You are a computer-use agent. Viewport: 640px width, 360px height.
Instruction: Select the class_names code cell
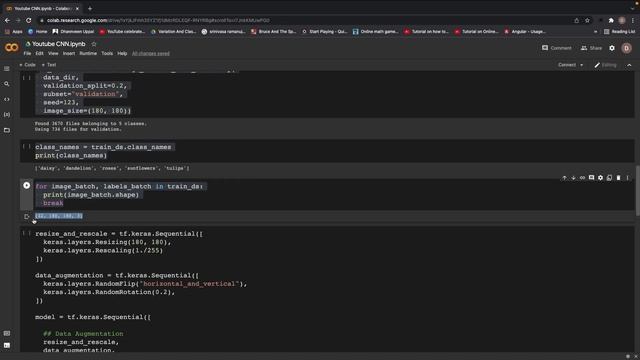327,151
